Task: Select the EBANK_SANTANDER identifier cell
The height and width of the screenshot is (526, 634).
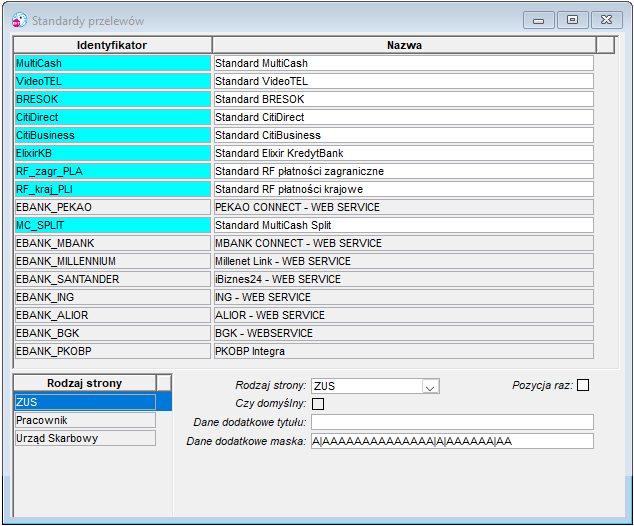Action: 113,279
